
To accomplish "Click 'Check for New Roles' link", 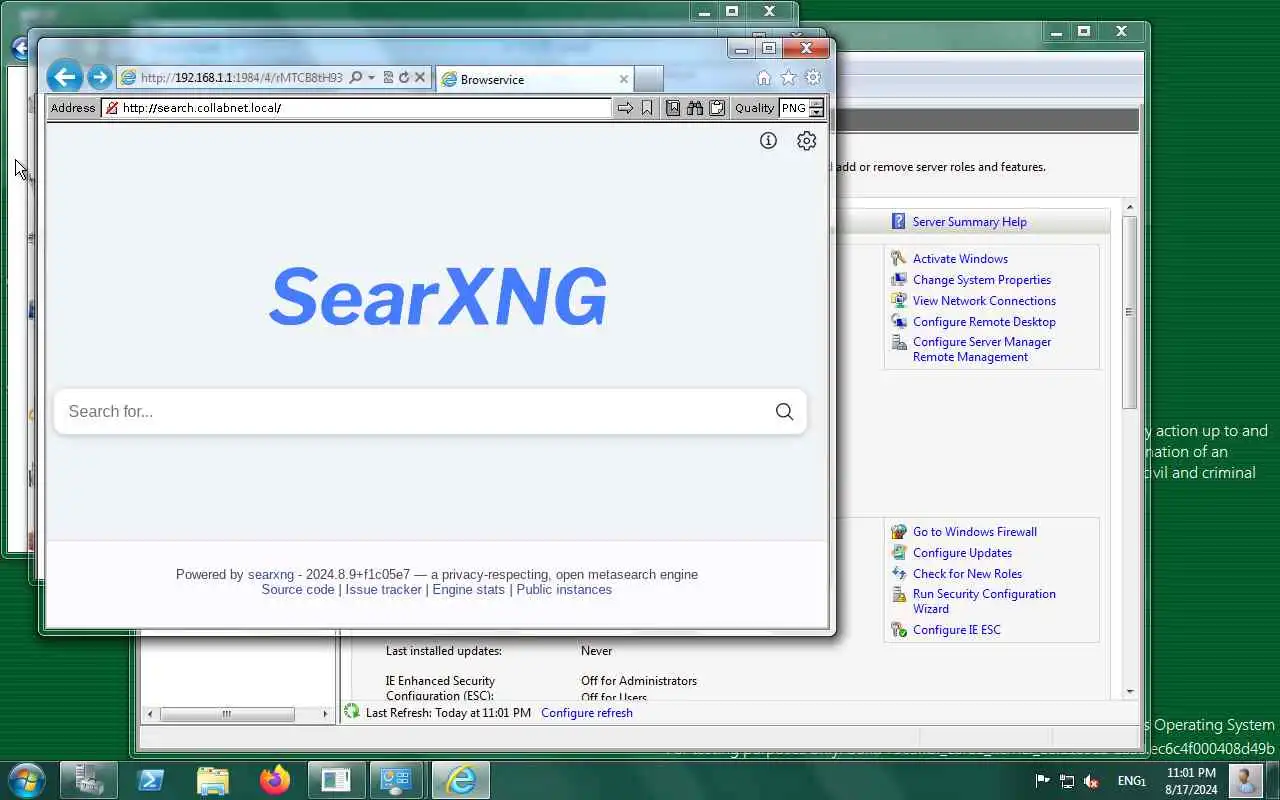I will click(967, 574).
